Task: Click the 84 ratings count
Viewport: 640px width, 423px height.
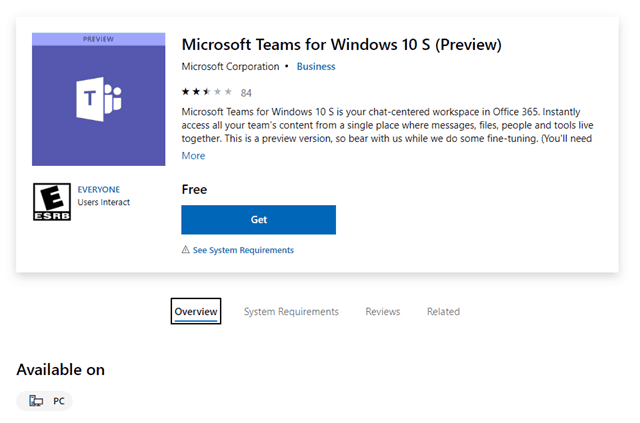Action: 246,93
